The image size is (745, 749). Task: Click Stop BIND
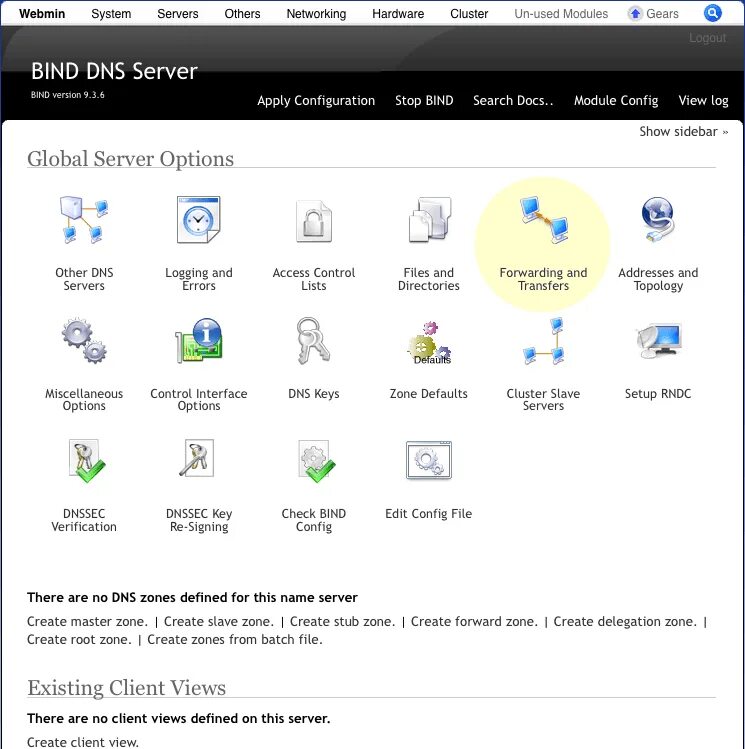424,100
